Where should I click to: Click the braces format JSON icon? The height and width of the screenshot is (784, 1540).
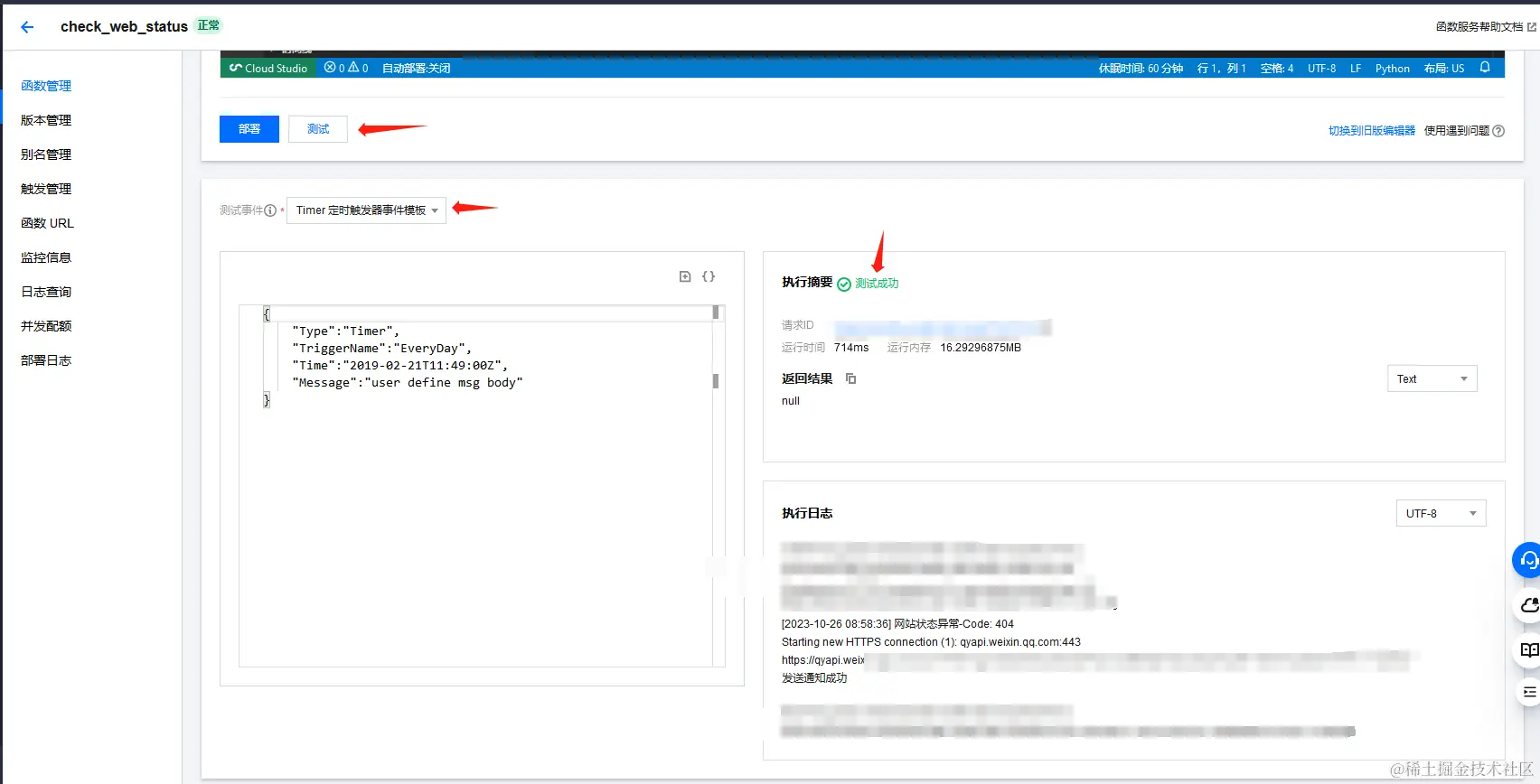pyautogui.click(x=709, y=276)
